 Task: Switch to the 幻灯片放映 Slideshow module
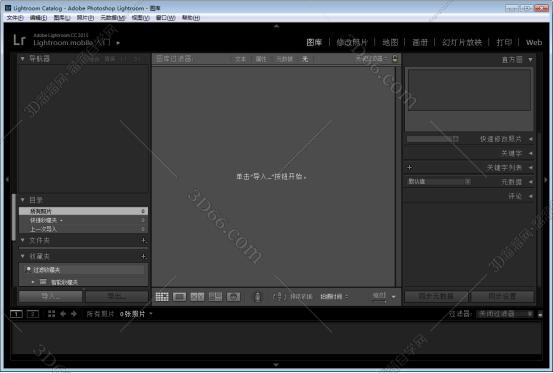(x=462, y=42)
